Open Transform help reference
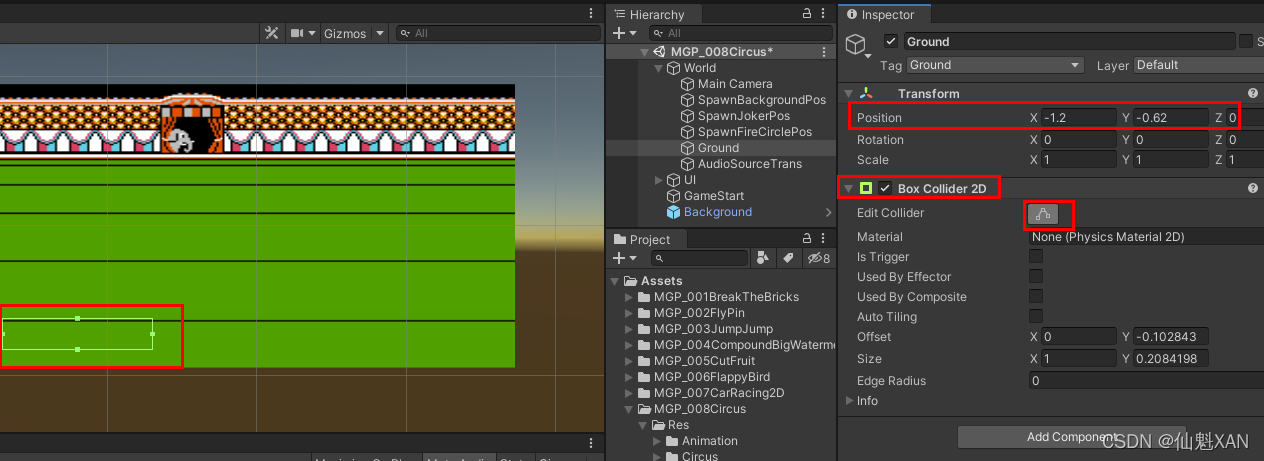The width and height of the screenshot is (1264, 461). (x=1252, y=93)
